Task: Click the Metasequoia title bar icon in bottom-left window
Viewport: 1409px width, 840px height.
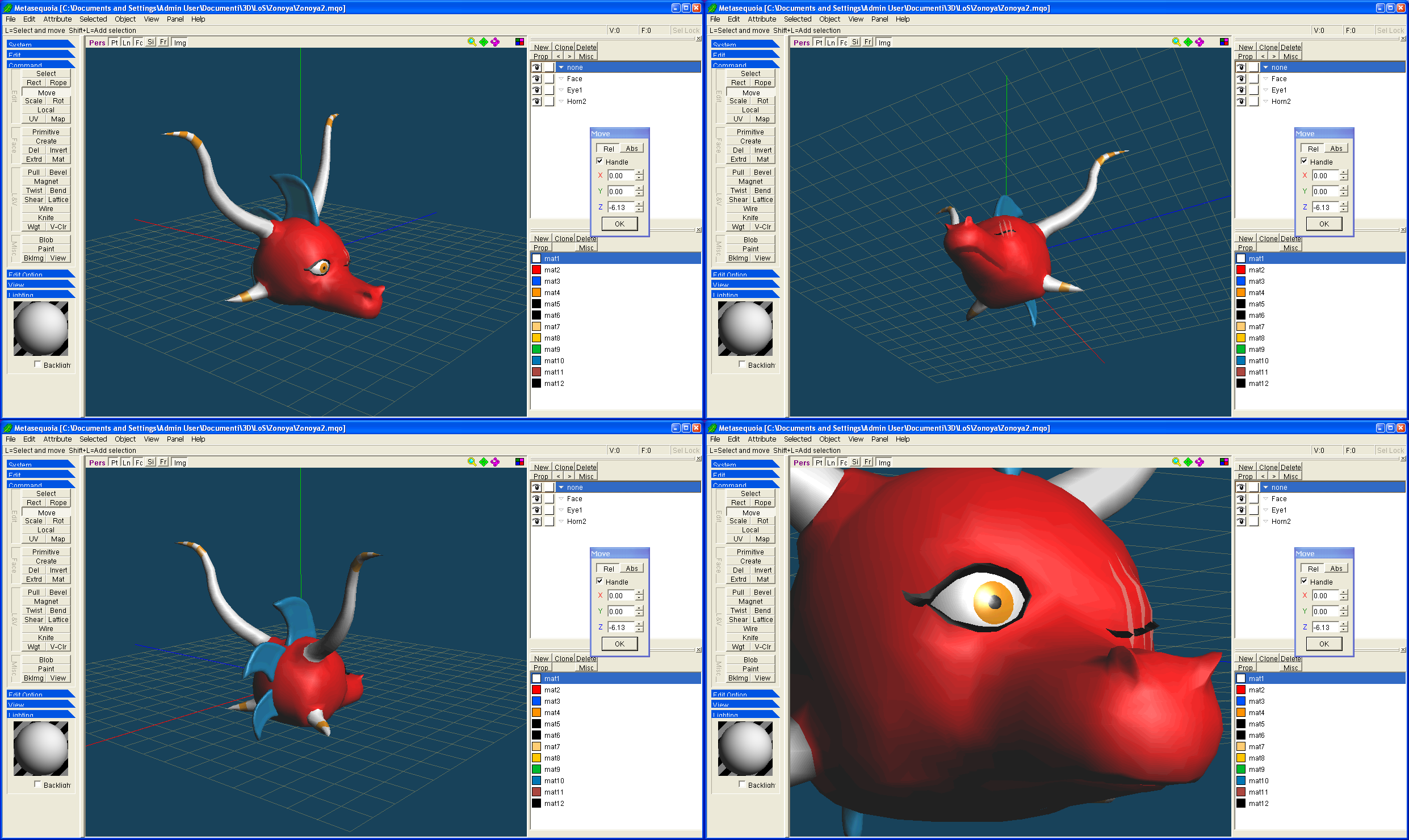Action: pyautogui.click(x=8, y=428)
